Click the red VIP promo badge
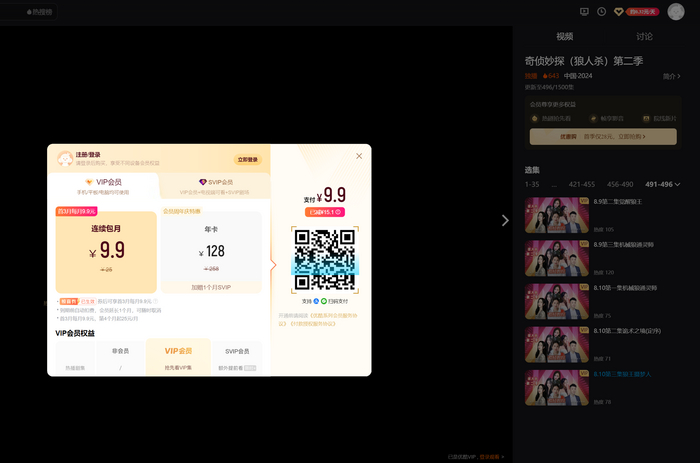The height and width of the screenshot is (463, 700). pyautogui.click(x=642, y=12)
